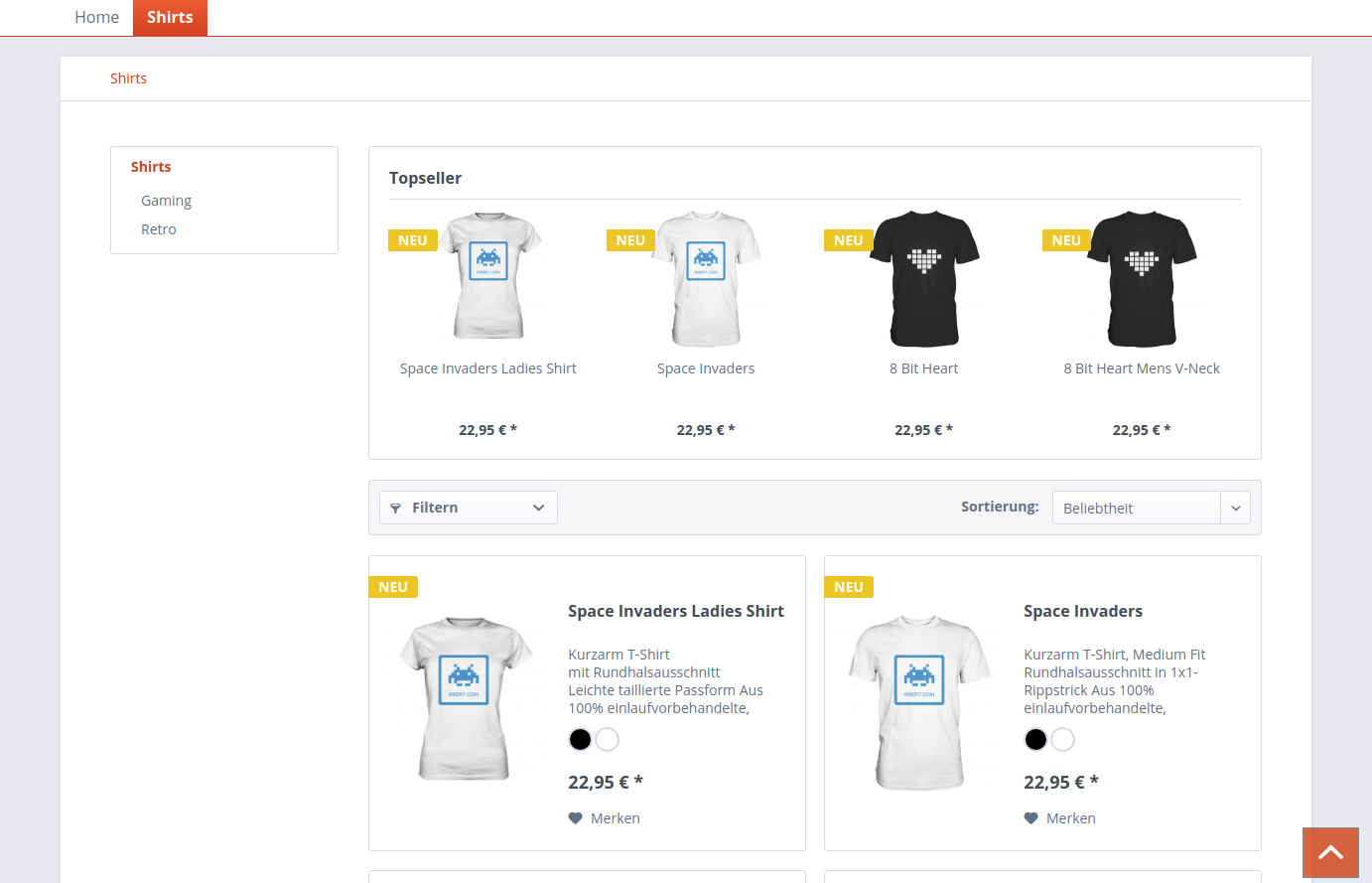Open the Beliebtheit sorting dropdown
This screenshot has height=883, width=1372.
tap(1136, 508)
